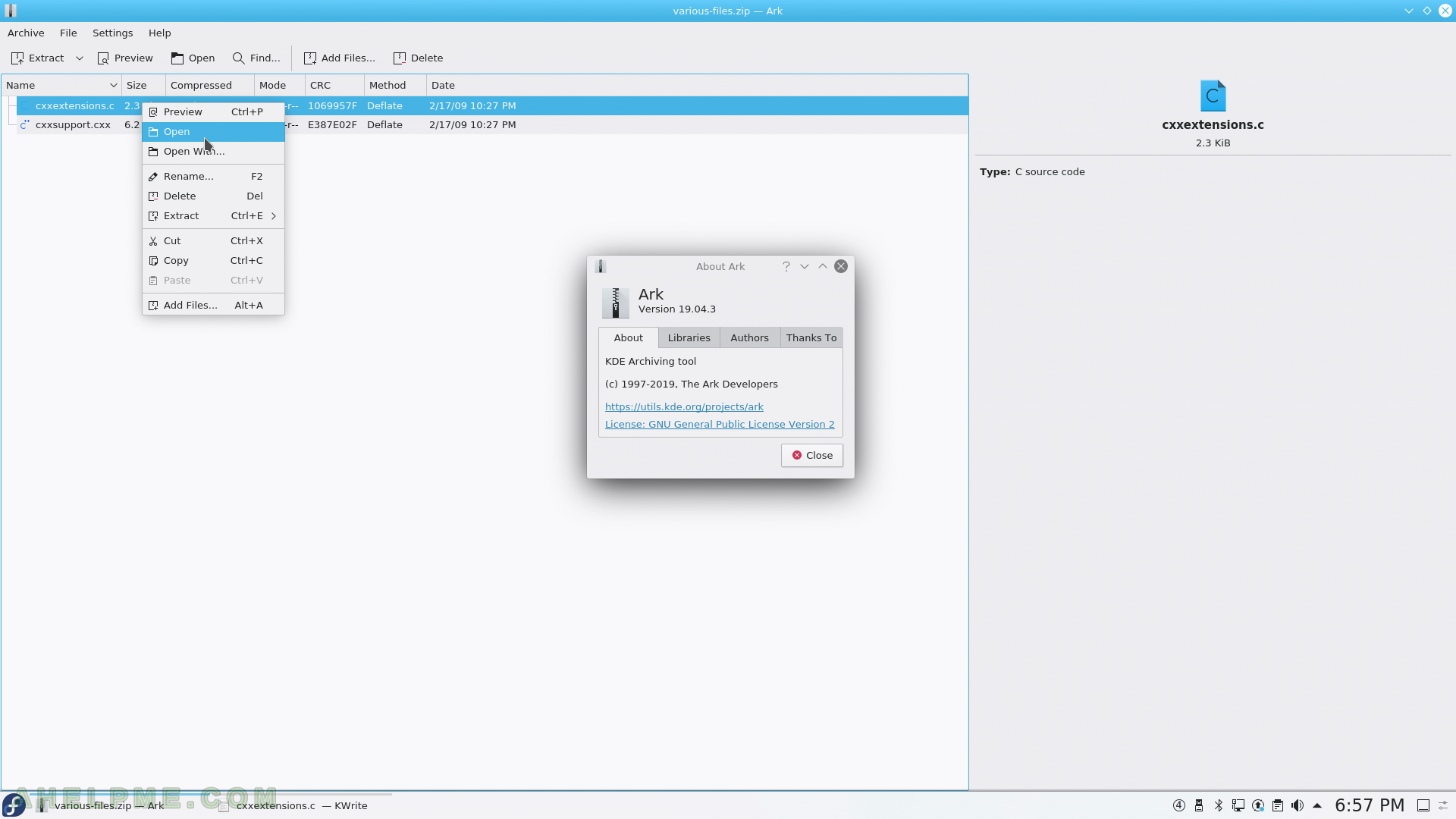Click the notifications count tray icon
The width and height of the screenshot is (1456, 819).
[1179, 806]
